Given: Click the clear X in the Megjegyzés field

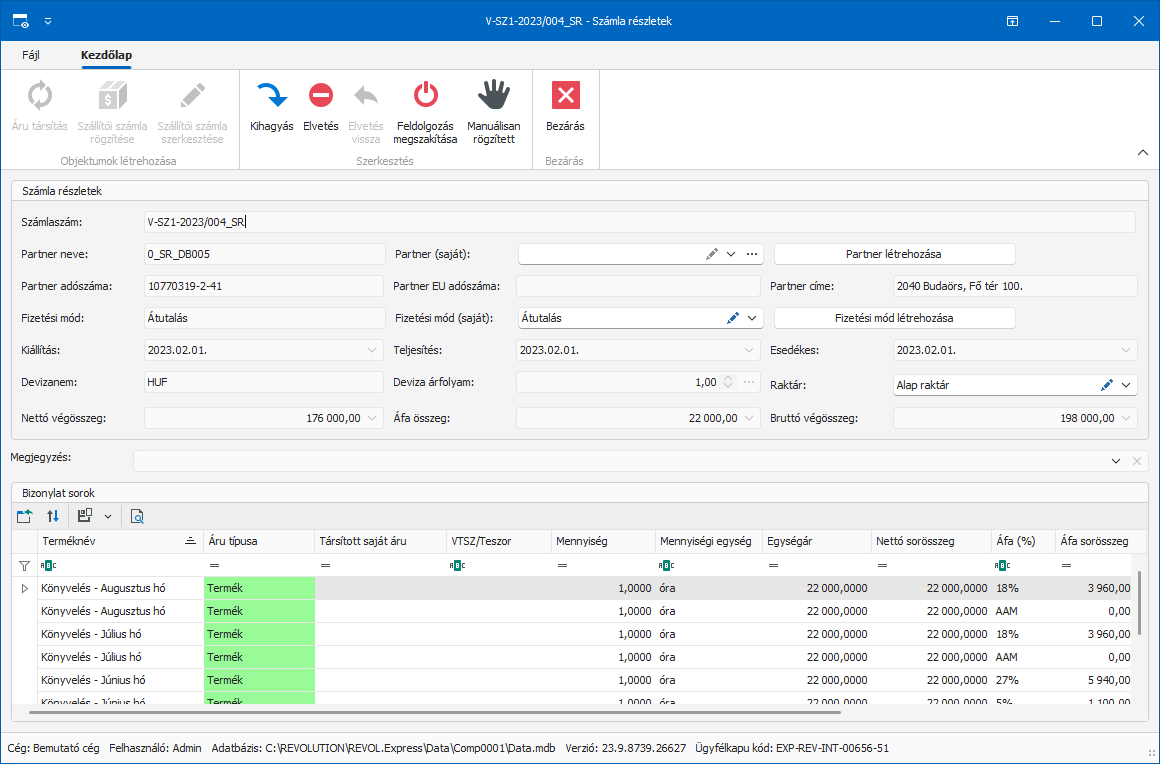Looking at the screenshot, I should coord(1137,461).
